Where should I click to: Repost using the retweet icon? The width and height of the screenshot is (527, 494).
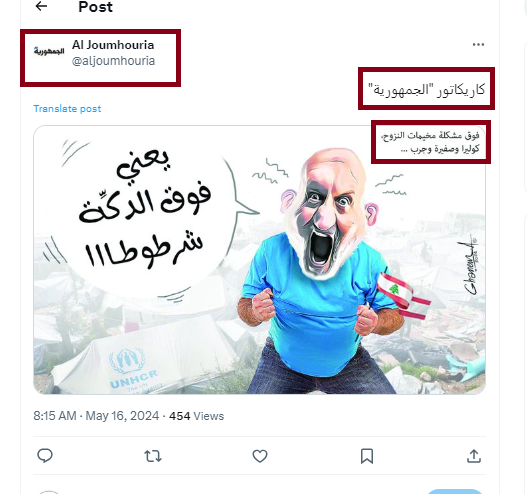153,456
